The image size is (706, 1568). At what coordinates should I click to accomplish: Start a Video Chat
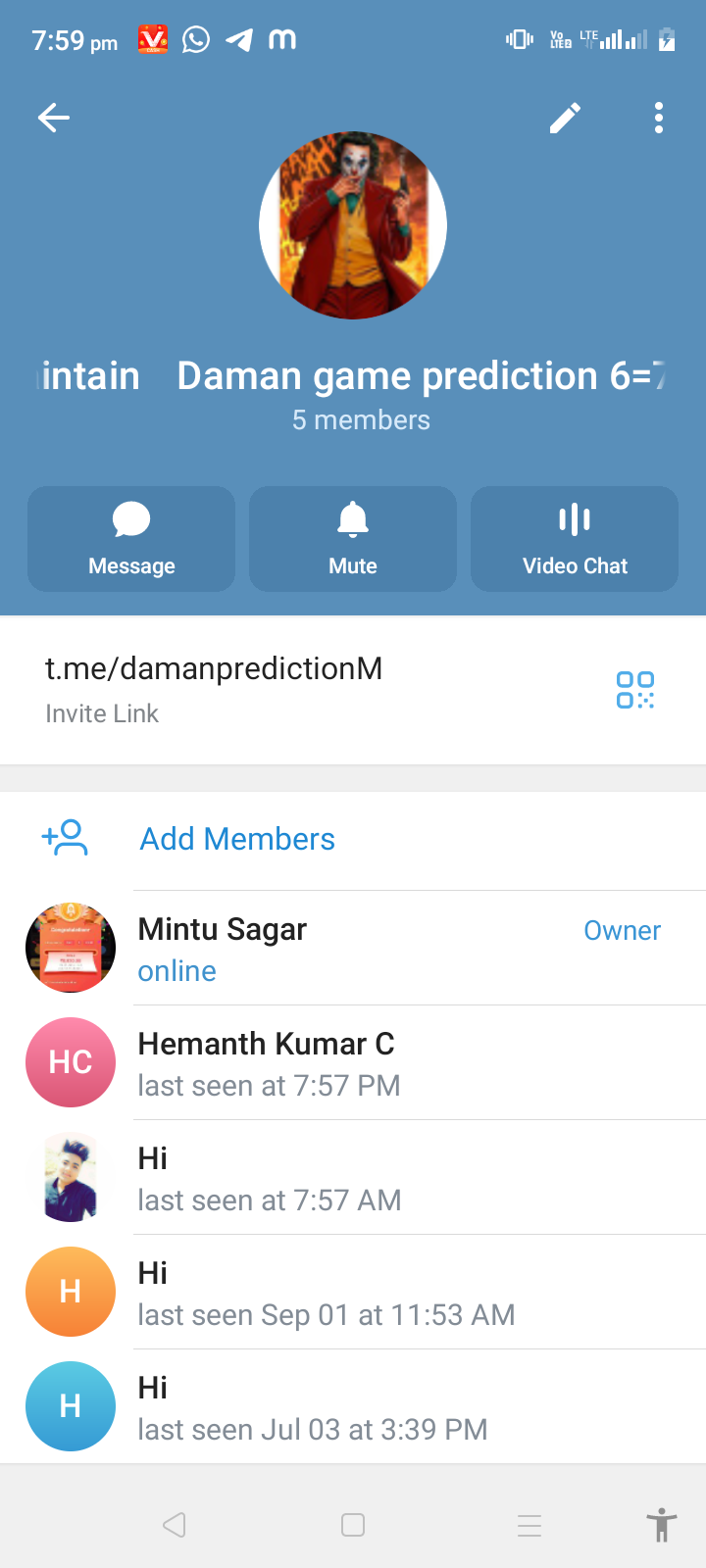coord(575,539)
